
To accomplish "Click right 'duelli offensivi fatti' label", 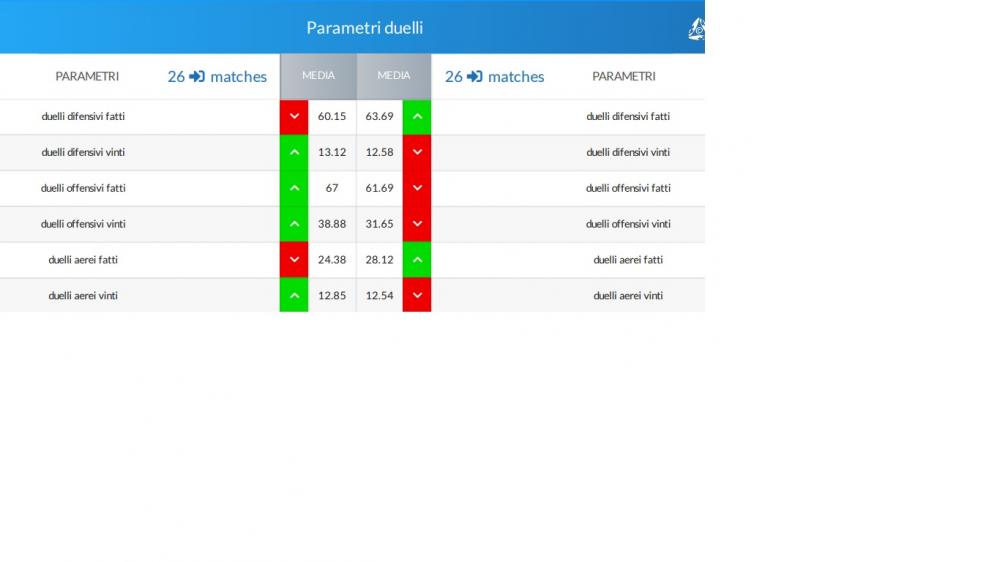I will click(628, 188).
